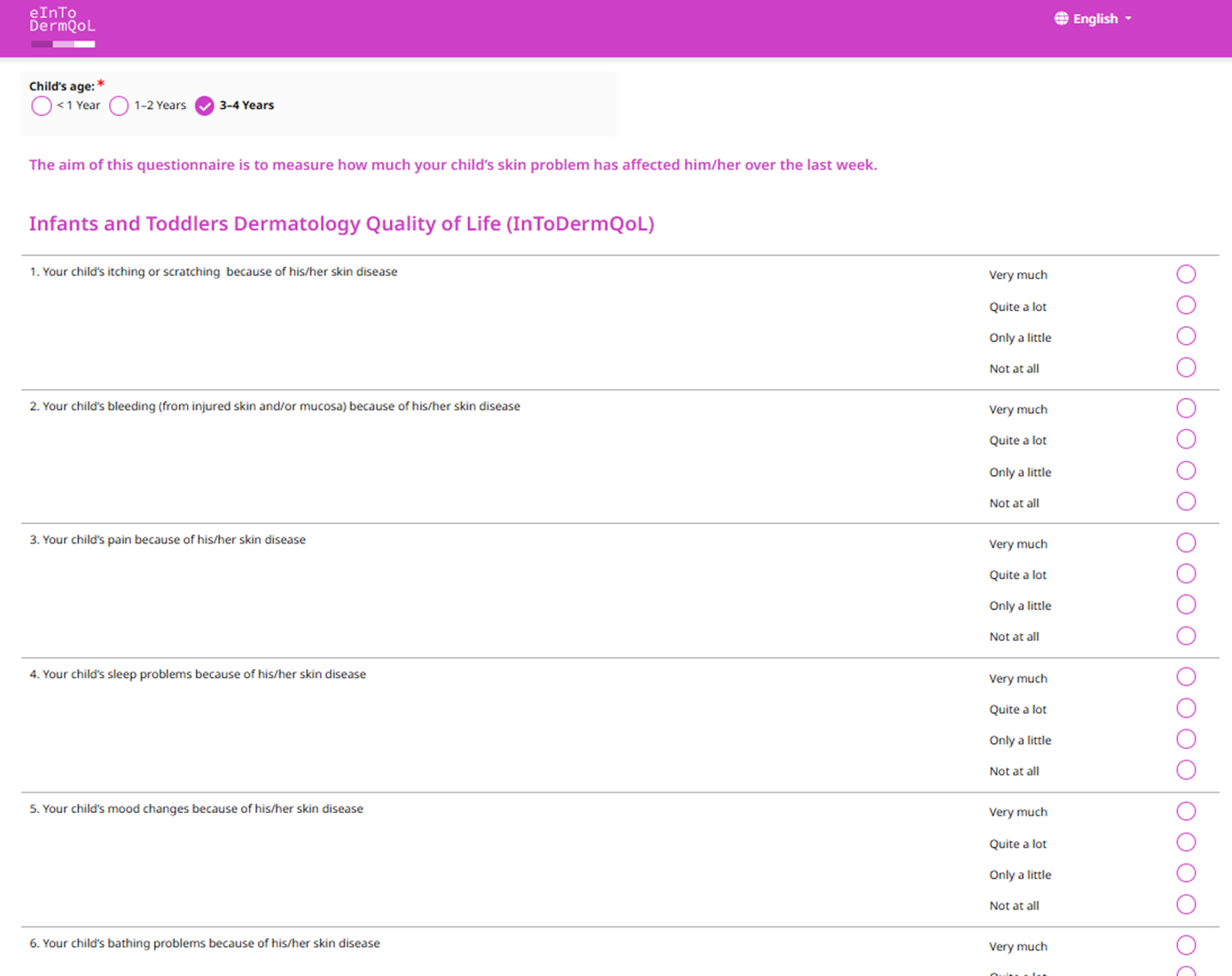The height and width of the screenshot is (976, 1232).
Task: Choose 'Only a little' for mood changes
Action: click(x=1186, y=873)
